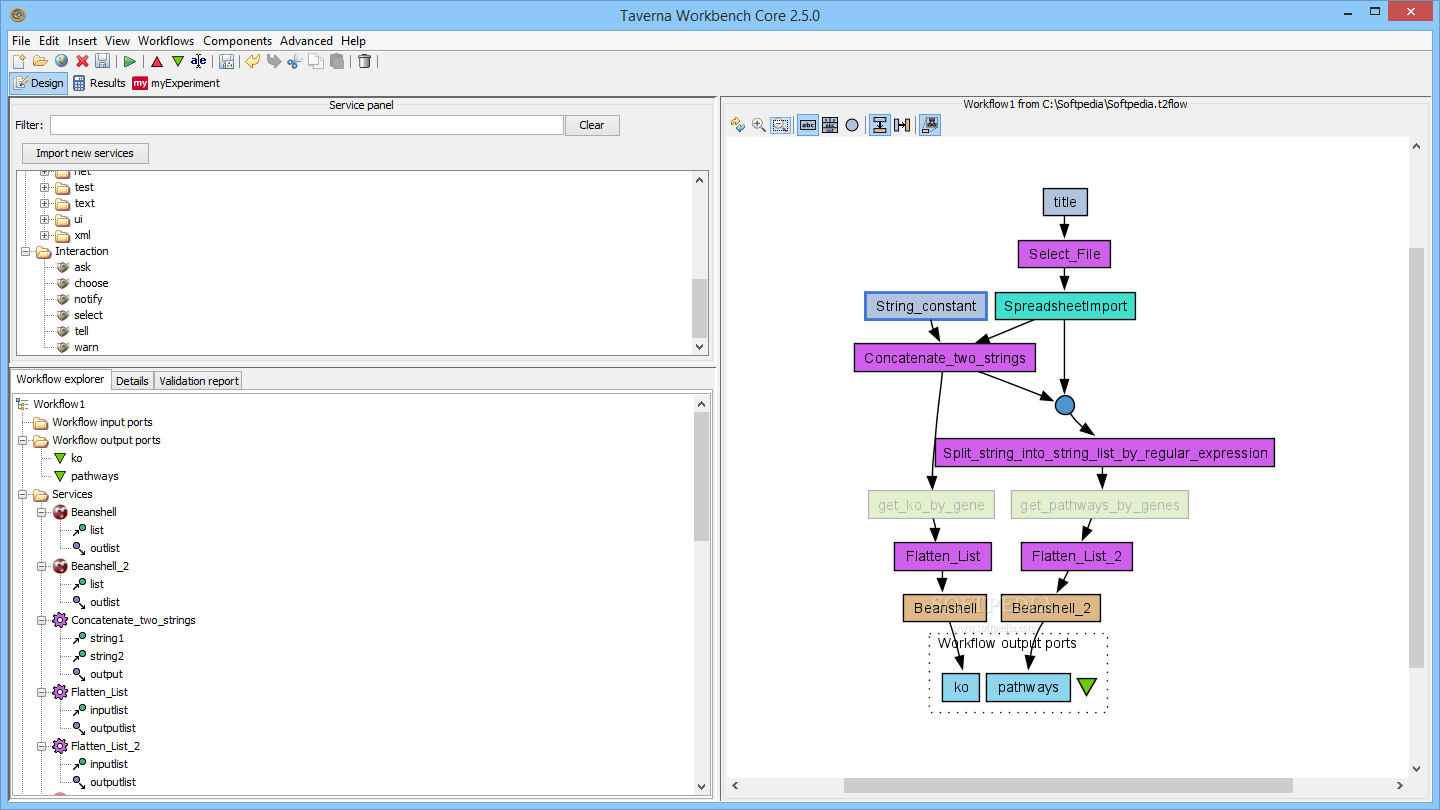Click the zoom out magnifier in the diagram toolbar

tap(780, 125)
